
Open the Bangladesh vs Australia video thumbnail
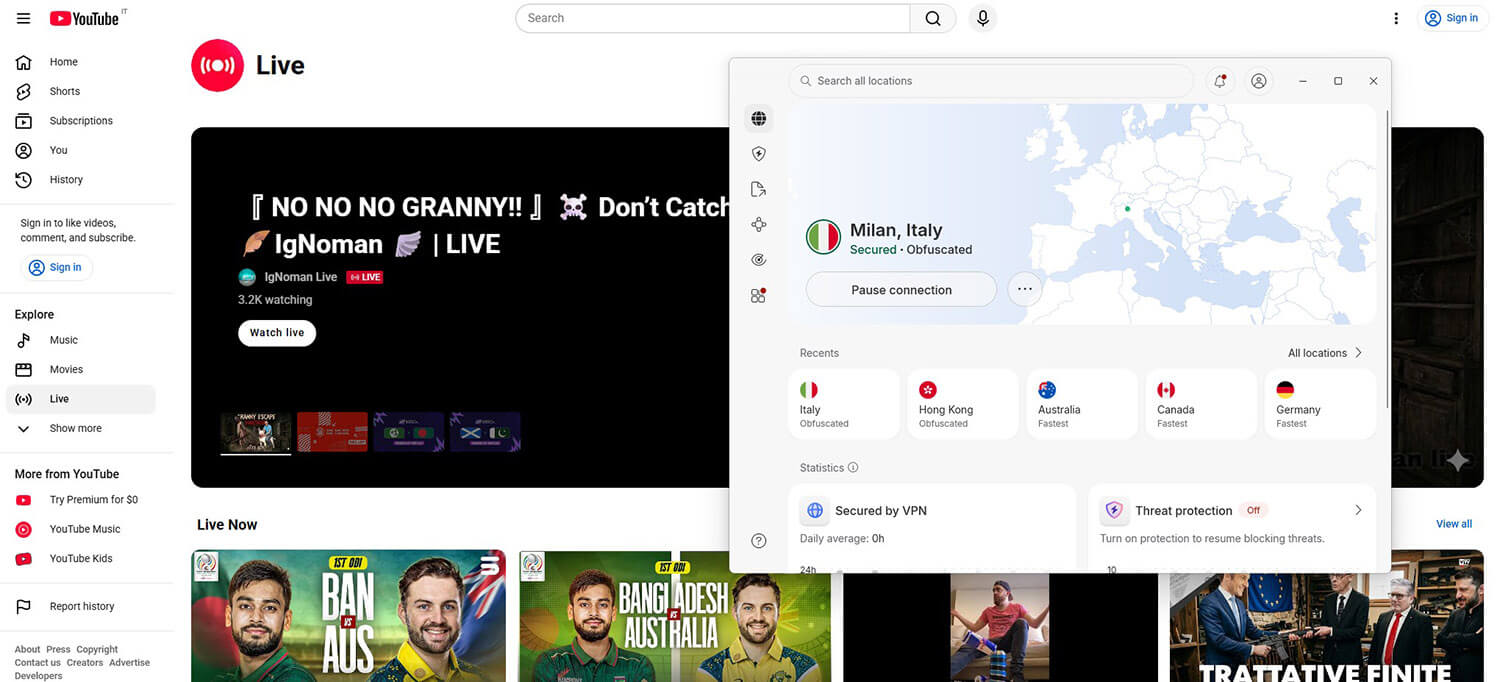675,616
